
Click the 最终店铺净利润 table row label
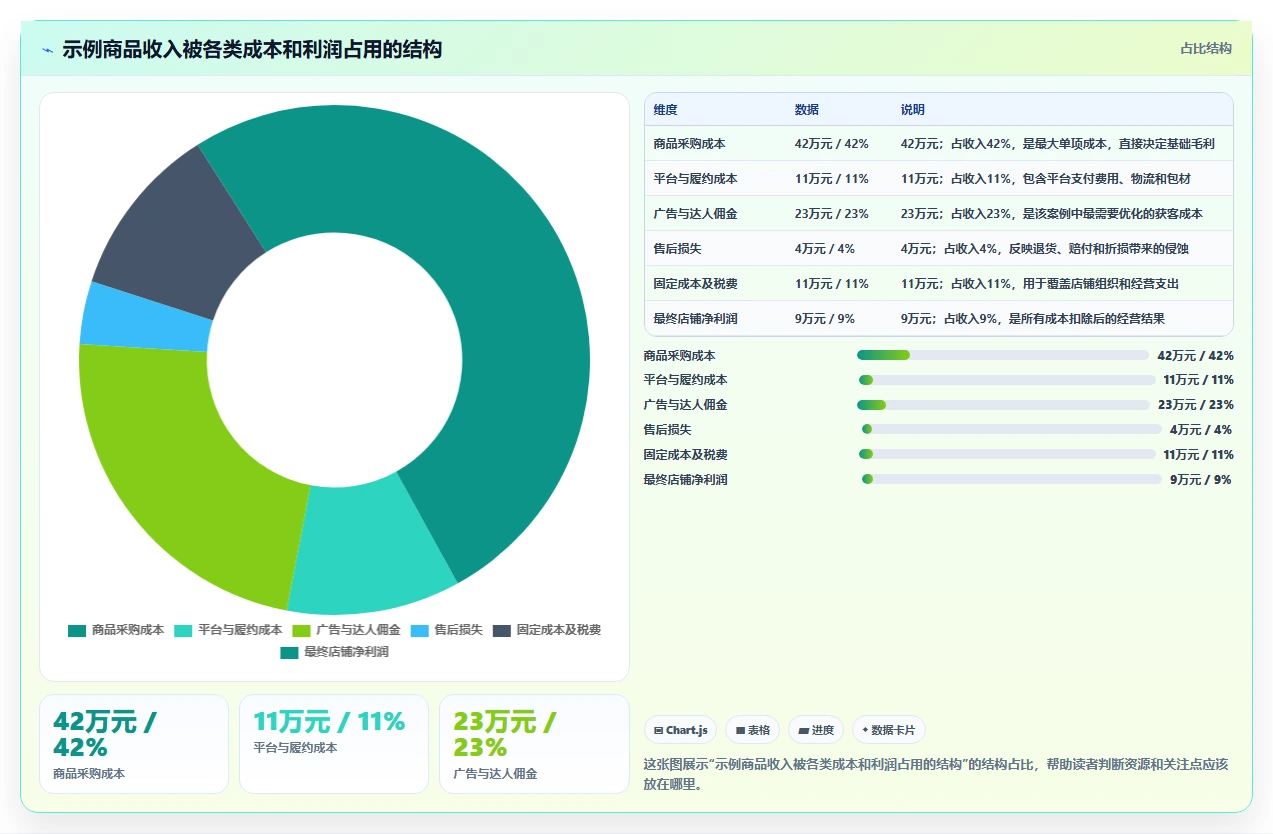point(695,319)
